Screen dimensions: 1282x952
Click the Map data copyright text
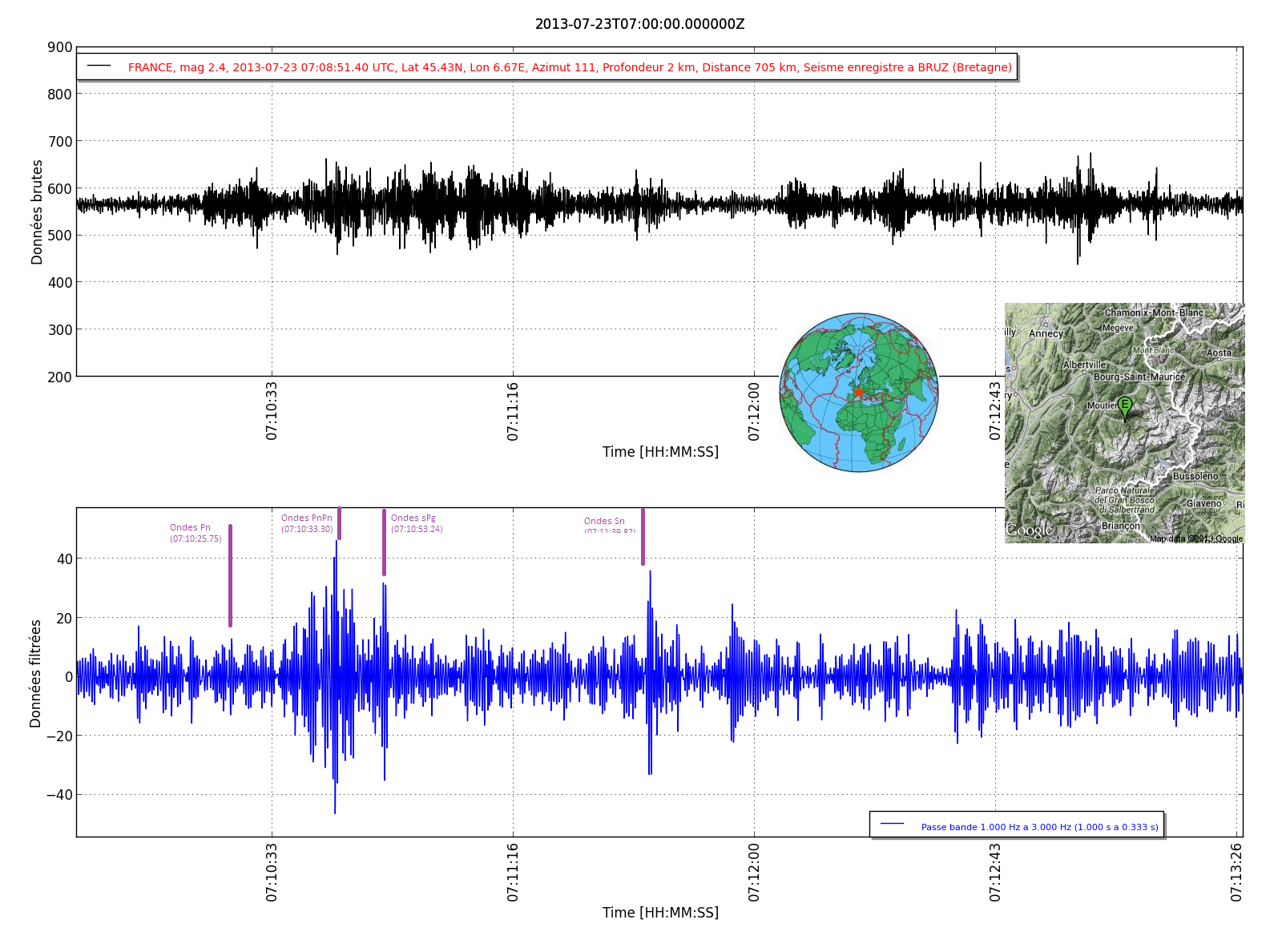(1195, 539)
